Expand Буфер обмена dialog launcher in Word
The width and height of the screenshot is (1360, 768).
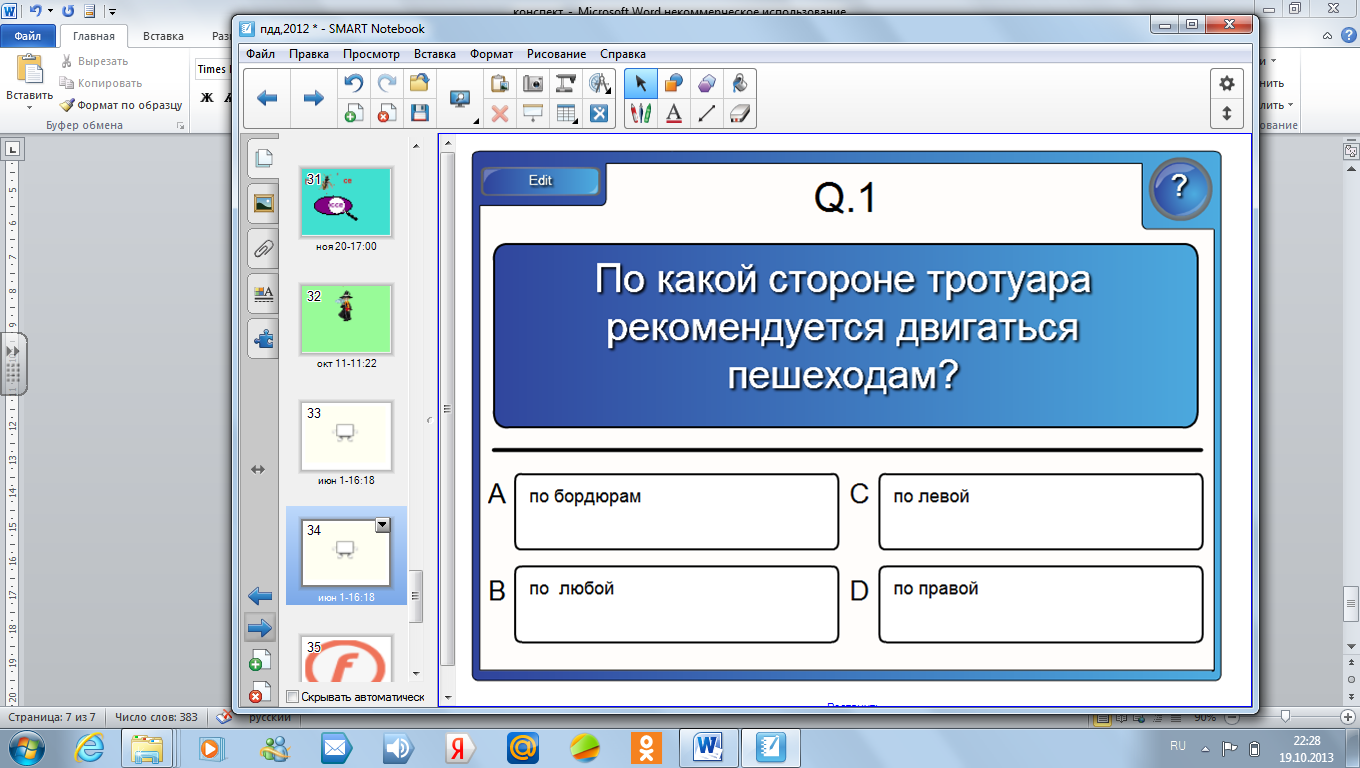point(180,126)
